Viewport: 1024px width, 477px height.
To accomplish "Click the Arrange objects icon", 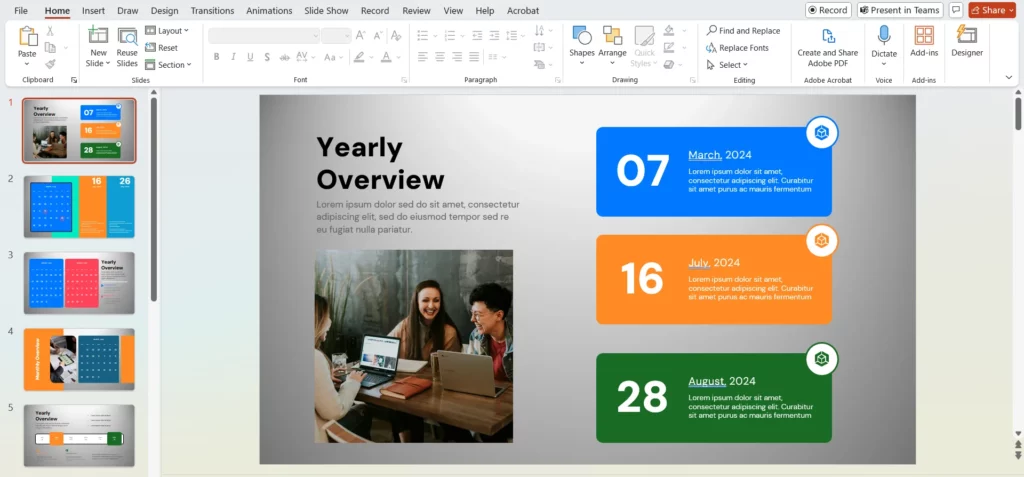I will pyautogui.click(x=612, y=36).
